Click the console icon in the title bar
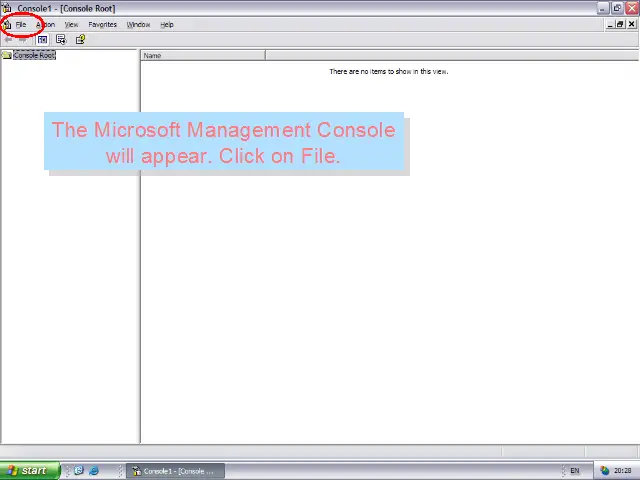The width and height of the screenshot is (640, 480). click(7, 8)
